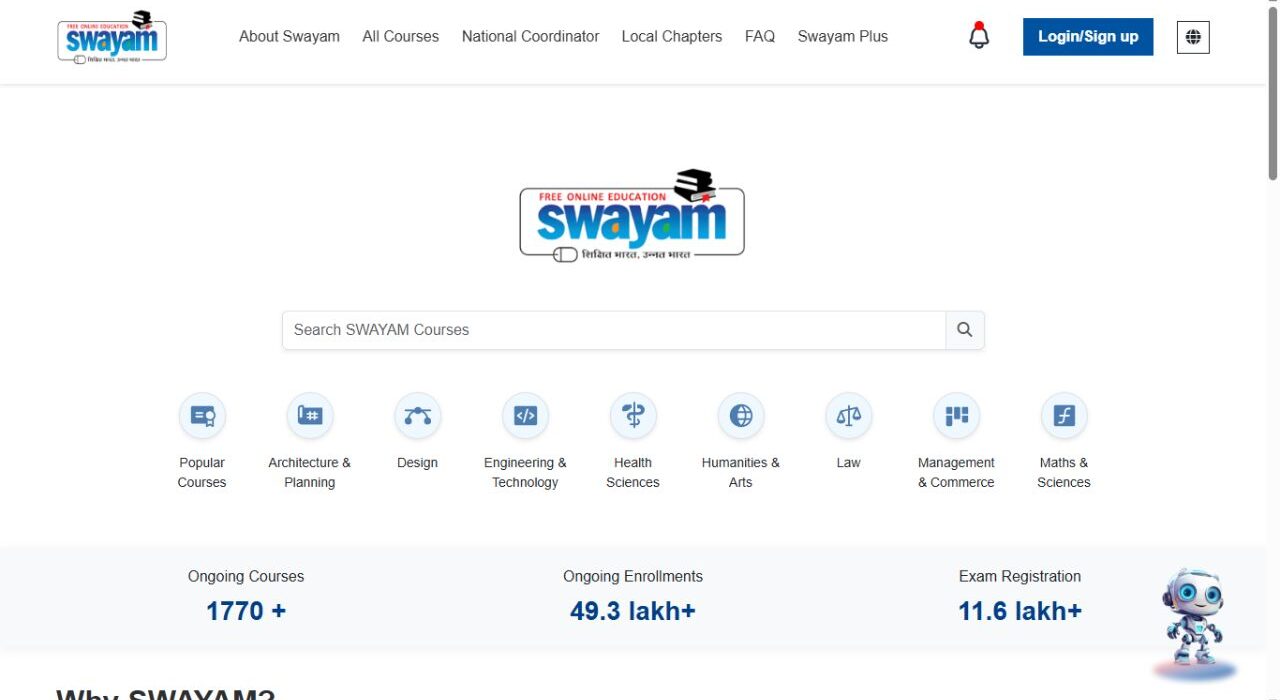1280x700 pixels.
Task: Open the Maths & Sciences icon
Action: click(x=1064, y=416)
